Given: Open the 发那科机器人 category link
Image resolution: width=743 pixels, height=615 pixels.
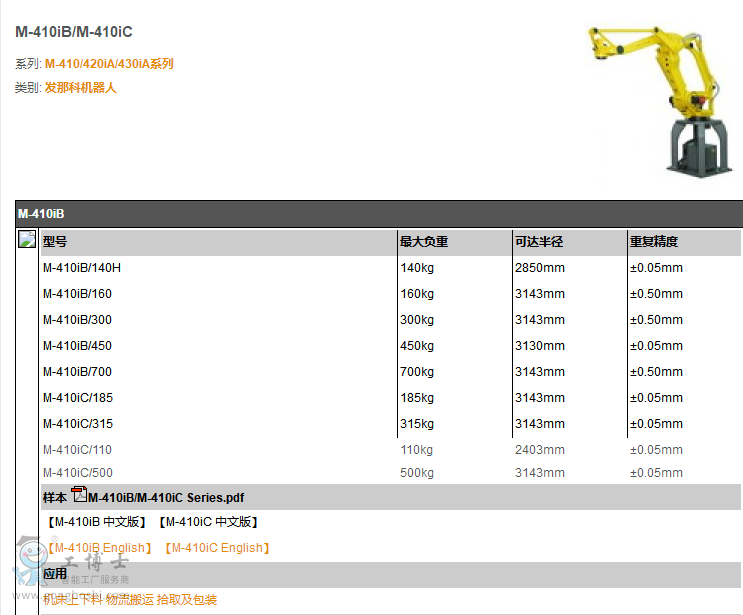Looking at the screenshot, I should 80,88.
